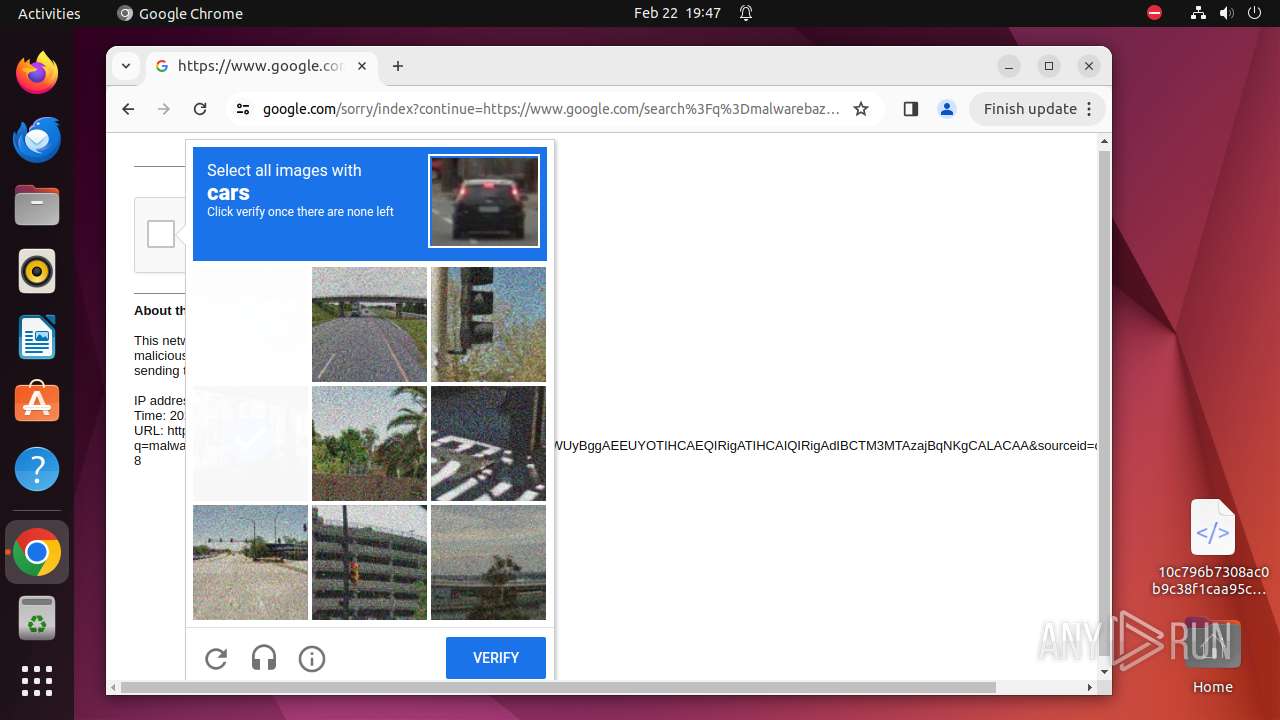Open Files from the dock
The height and width of the screenshot is (720, 1280).
click(x=37, y=205)
